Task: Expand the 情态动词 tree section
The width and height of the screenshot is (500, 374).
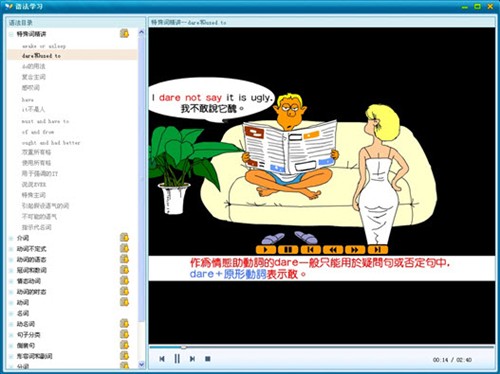Action: pyautogui.click(x=11, y=281)
